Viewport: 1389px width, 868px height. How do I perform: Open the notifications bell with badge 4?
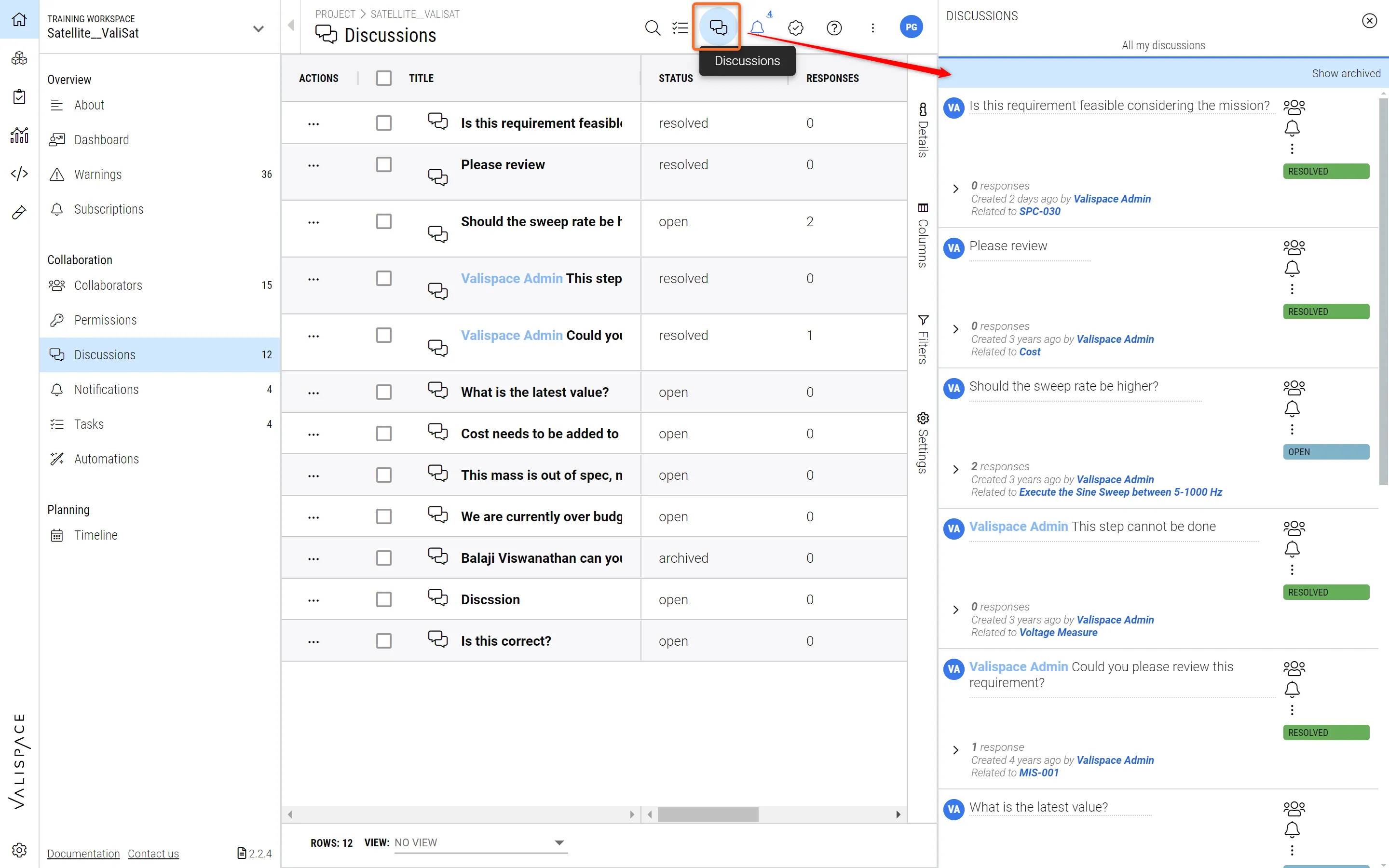point(758,27)
